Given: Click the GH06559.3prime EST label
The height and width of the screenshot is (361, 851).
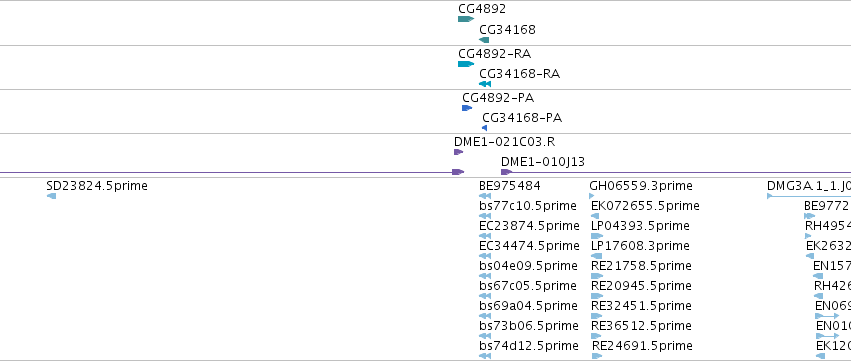Looking at the screenshot, I should click(x=641, y=186).
